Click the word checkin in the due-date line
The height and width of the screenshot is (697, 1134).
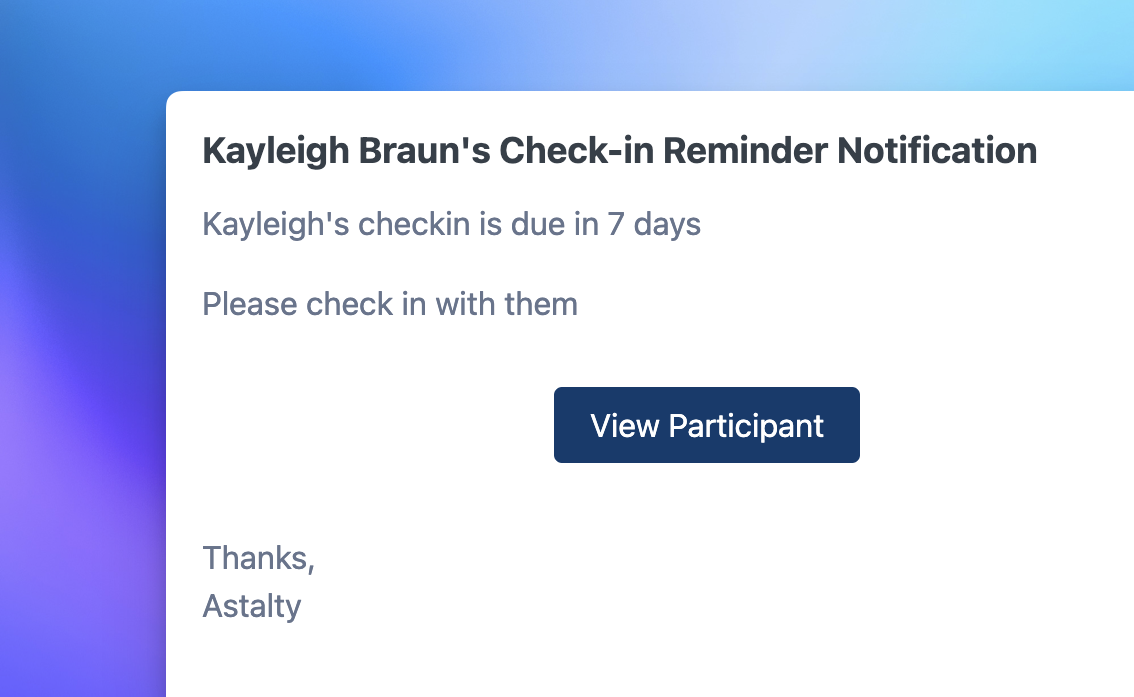(414, 224)
